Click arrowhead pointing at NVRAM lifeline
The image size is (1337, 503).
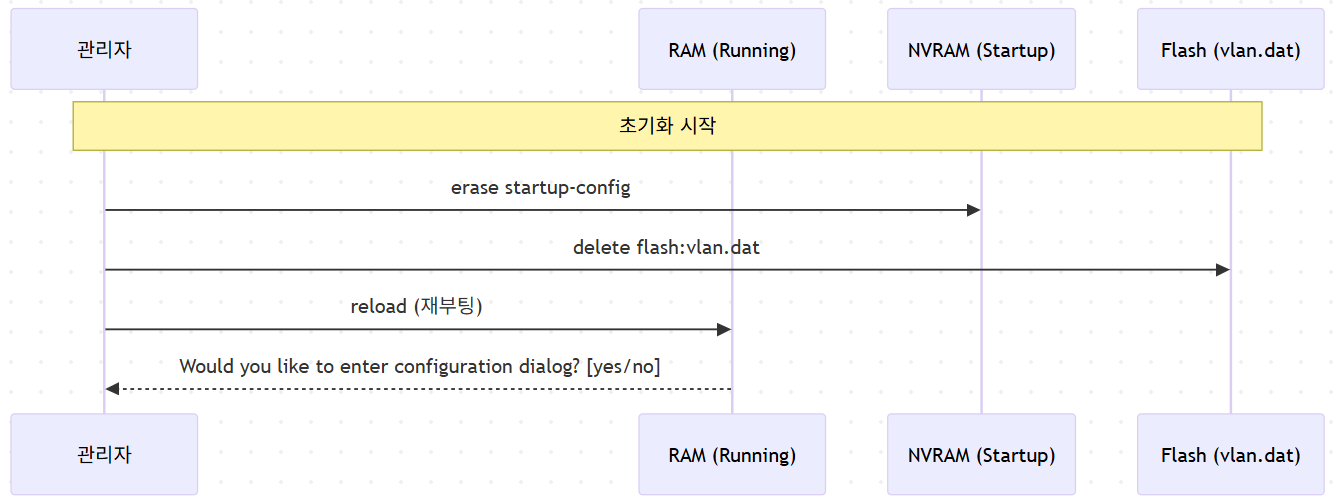973,210
